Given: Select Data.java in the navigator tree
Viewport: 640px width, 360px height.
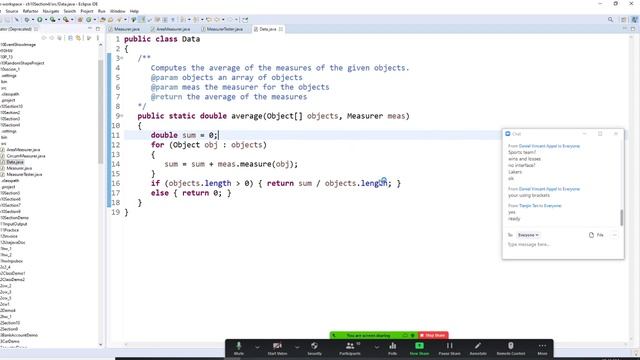Looking at the screenshot, I should click(15, 162).
